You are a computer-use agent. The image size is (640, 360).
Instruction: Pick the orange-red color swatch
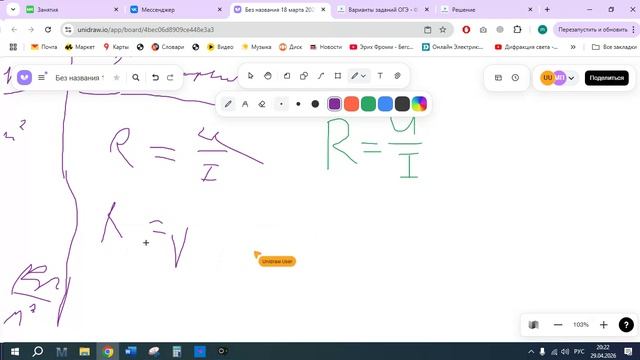click(351, 104)
